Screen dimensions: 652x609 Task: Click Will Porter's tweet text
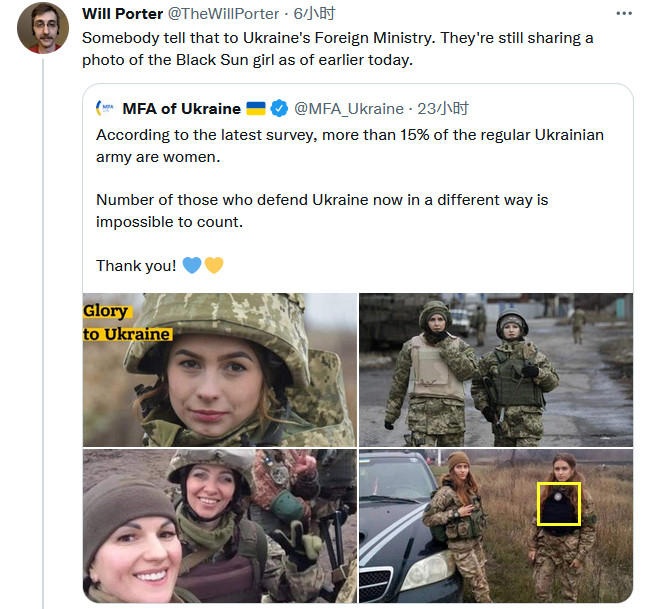pos(337,49)
